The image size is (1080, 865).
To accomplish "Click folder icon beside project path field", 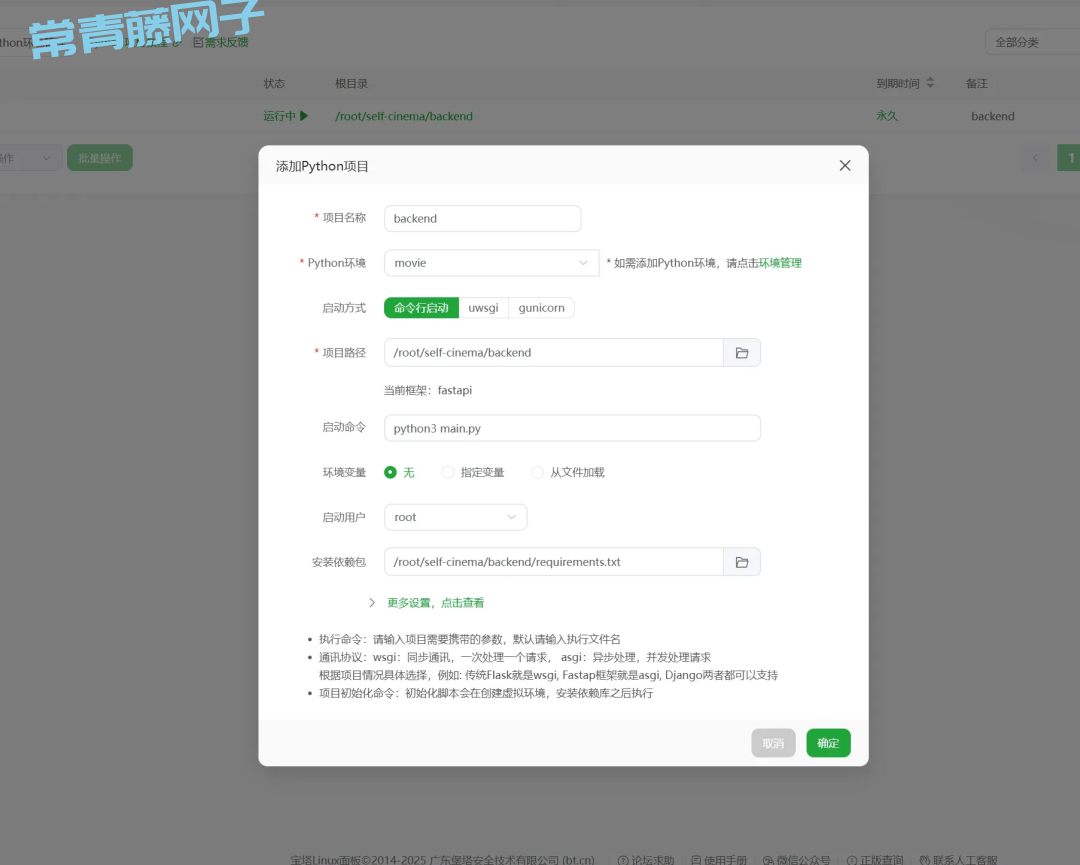I will point(742,353).
